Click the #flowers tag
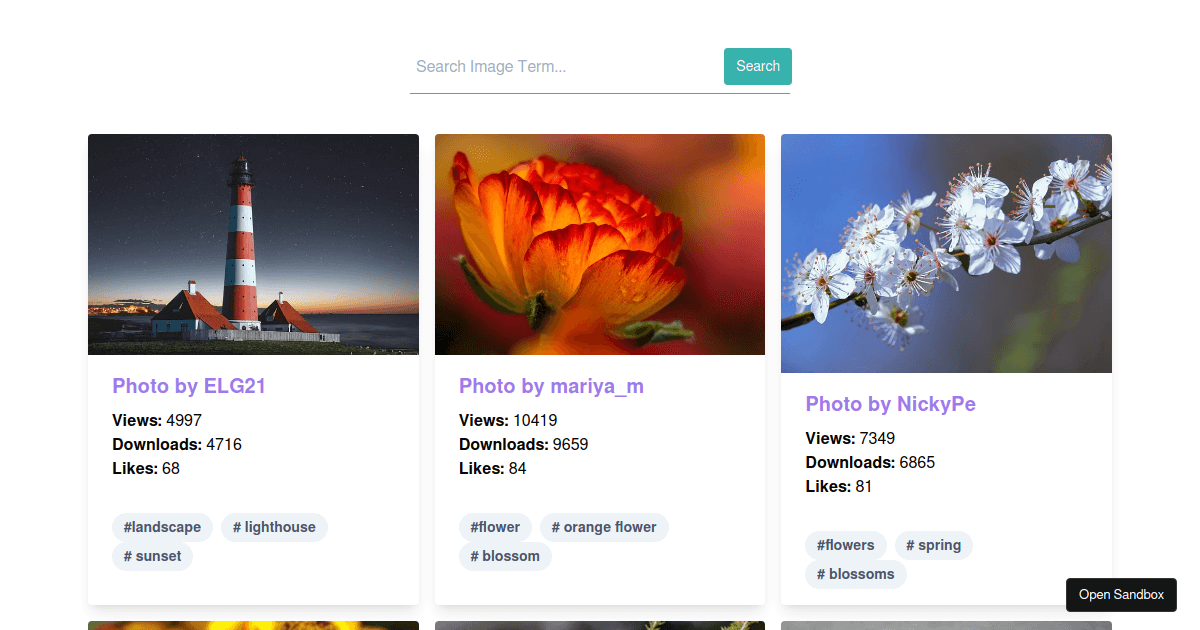This screenshot has height=630, width=1200. tap(846, 545)
